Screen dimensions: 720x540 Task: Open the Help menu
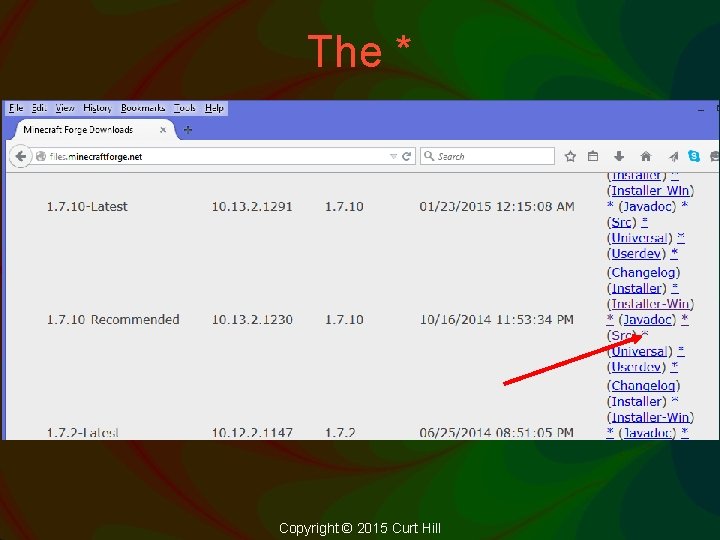tap(214, 108)
